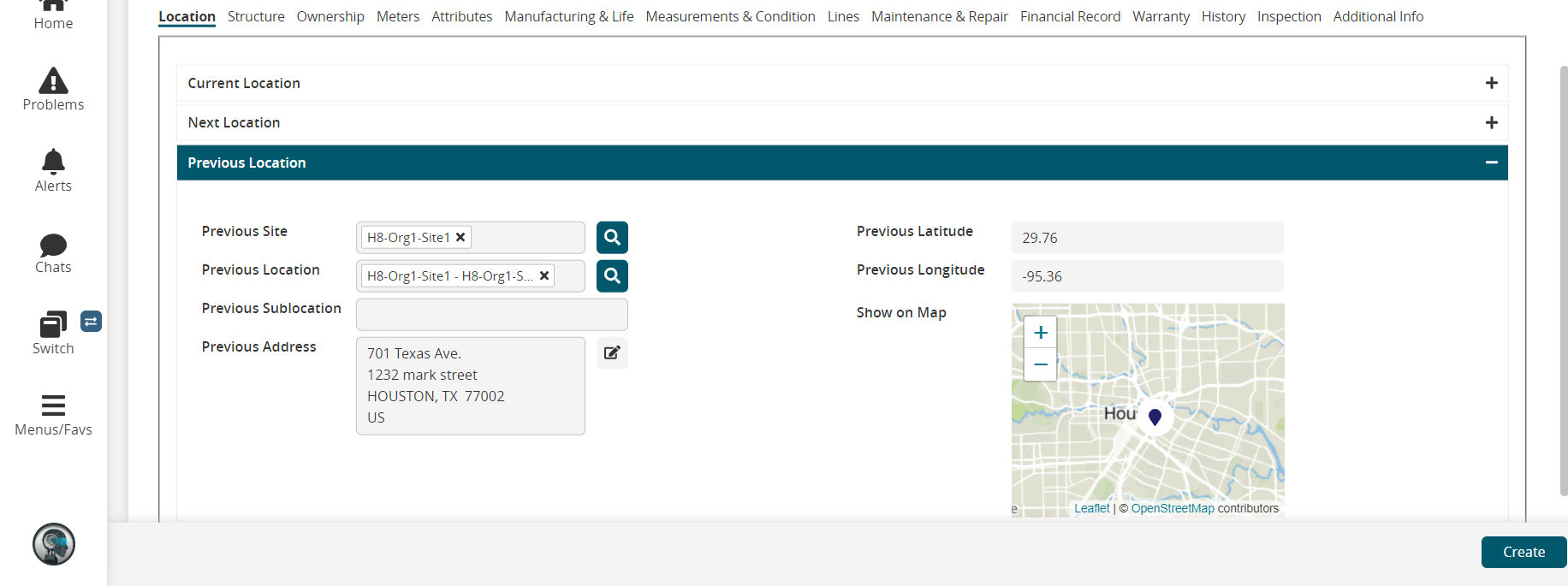Click the map location pin marker
Viewport: 1568px width, 586px height.
[1155, 417]
